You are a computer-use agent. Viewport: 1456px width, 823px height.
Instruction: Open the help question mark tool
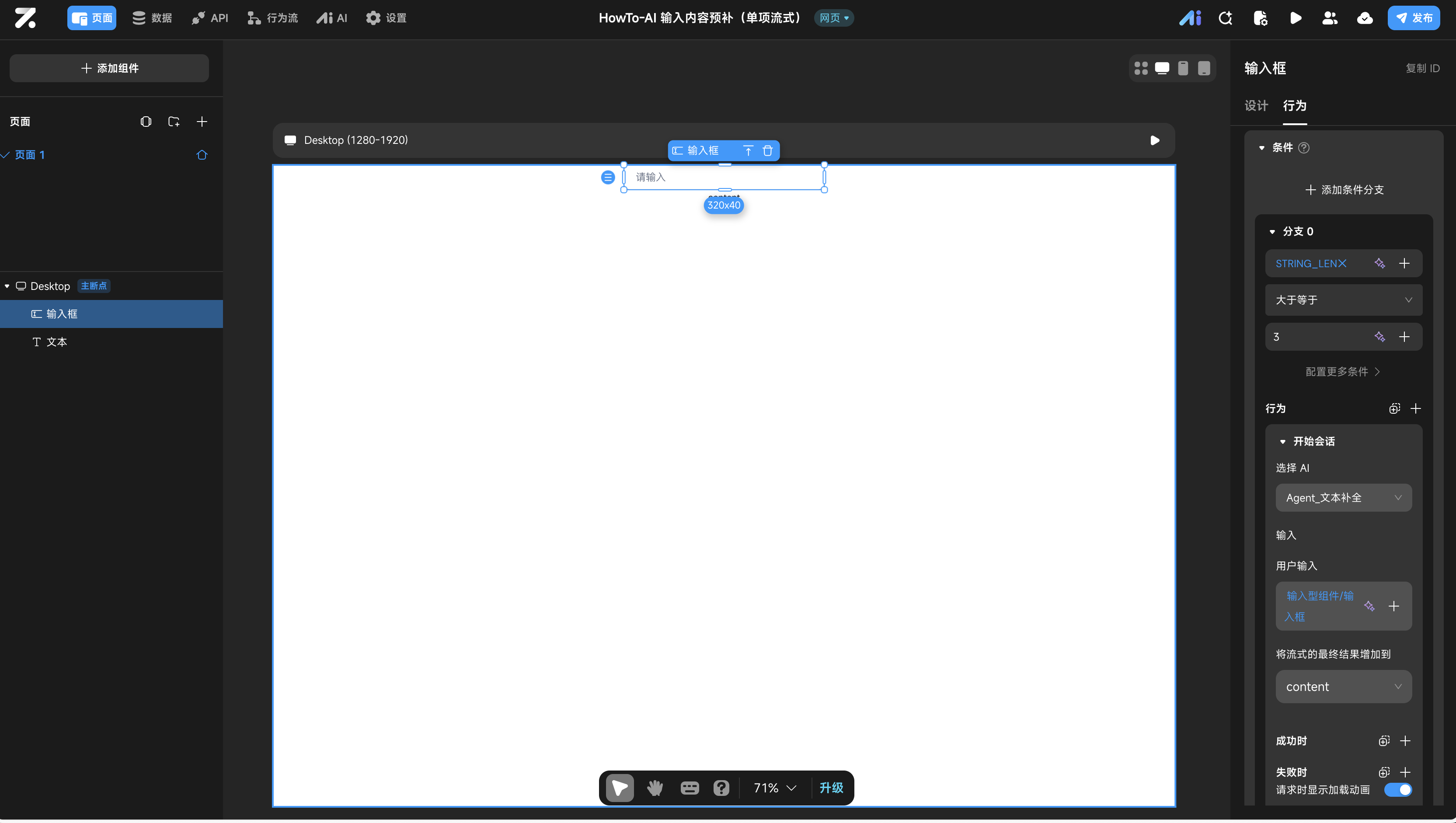click(x=721, y=788)
